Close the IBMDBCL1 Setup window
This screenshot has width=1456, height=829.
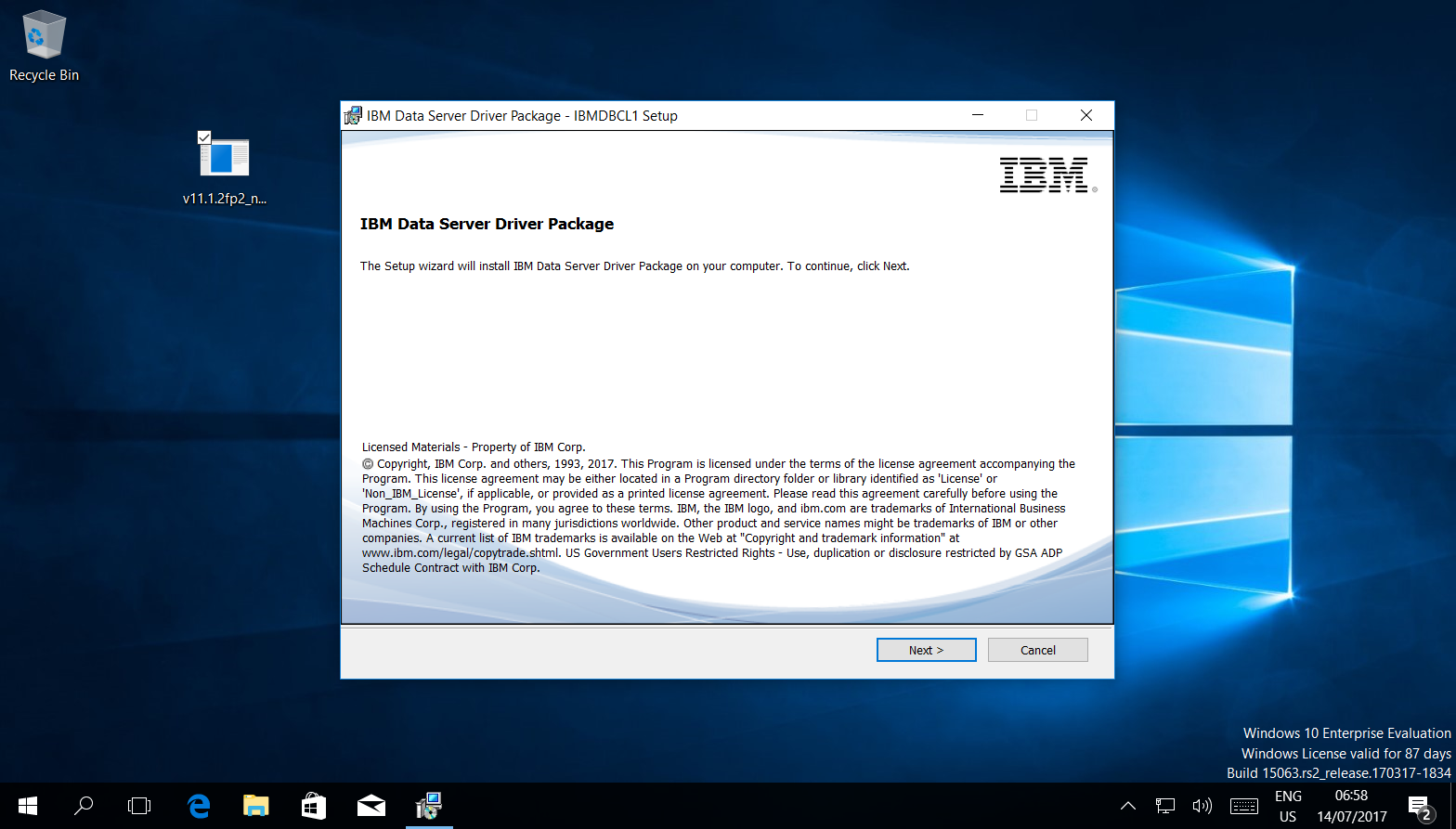(1085, 115)
